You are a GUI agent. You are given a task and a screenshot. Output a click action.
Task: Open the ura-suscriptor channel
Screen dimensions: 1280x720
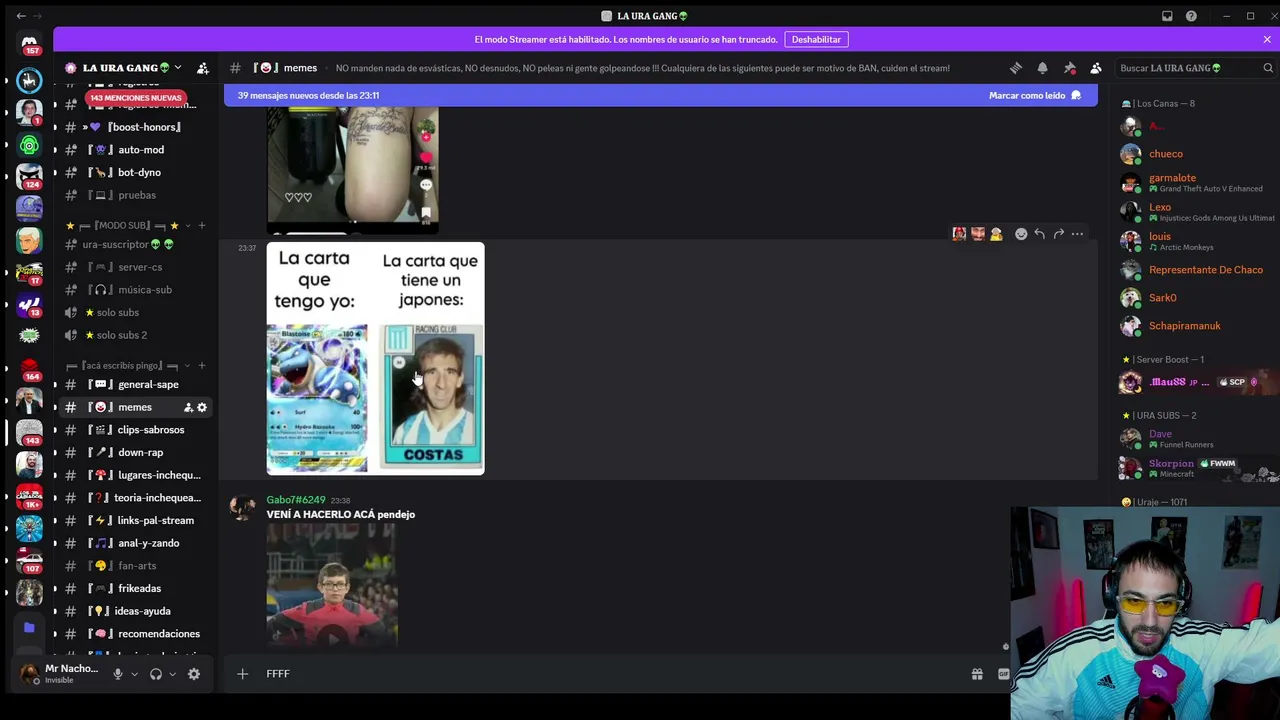[x=135, y=244]
